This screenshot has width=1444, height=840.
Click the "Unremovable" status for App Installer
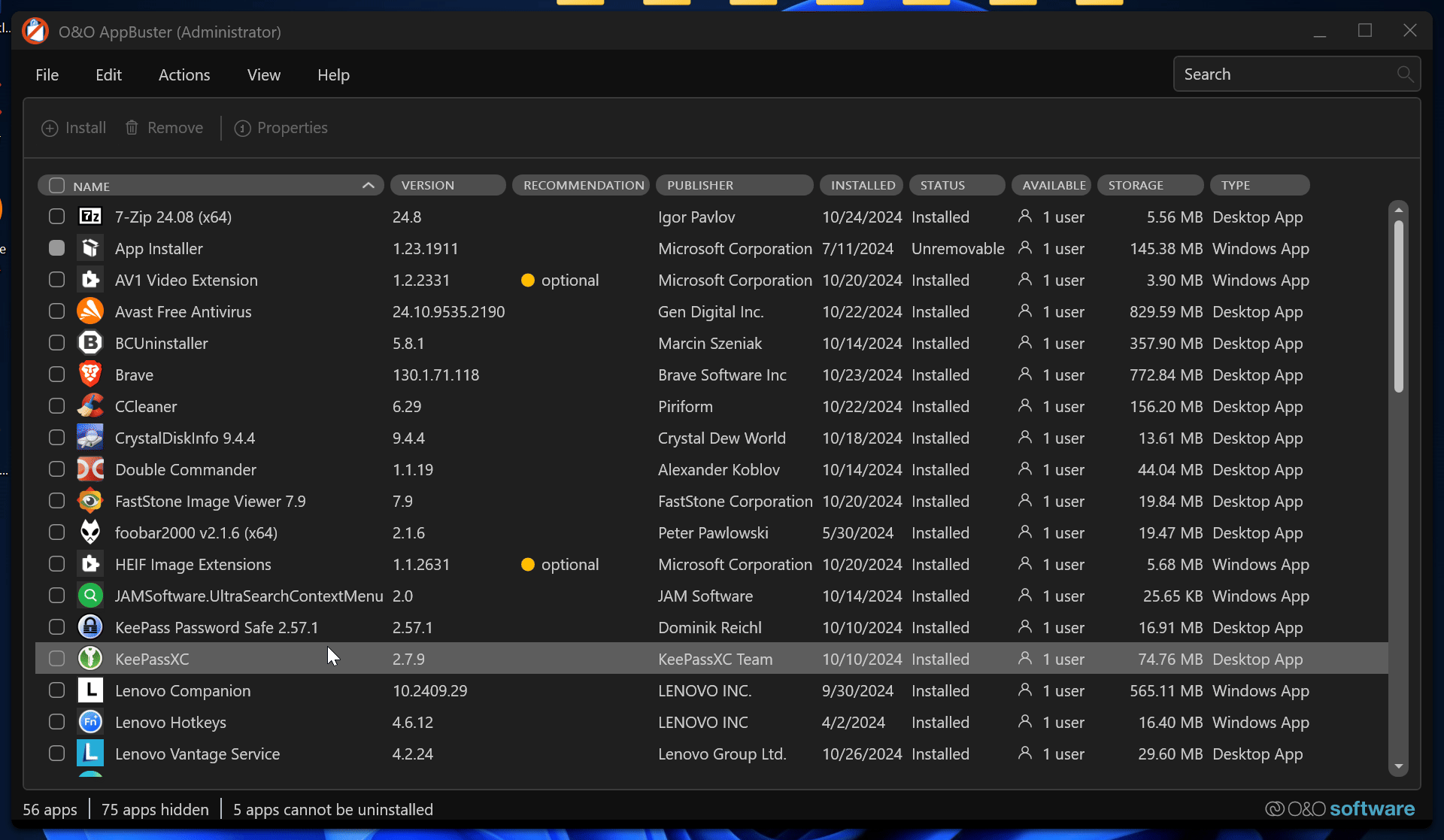pos(958,248)
